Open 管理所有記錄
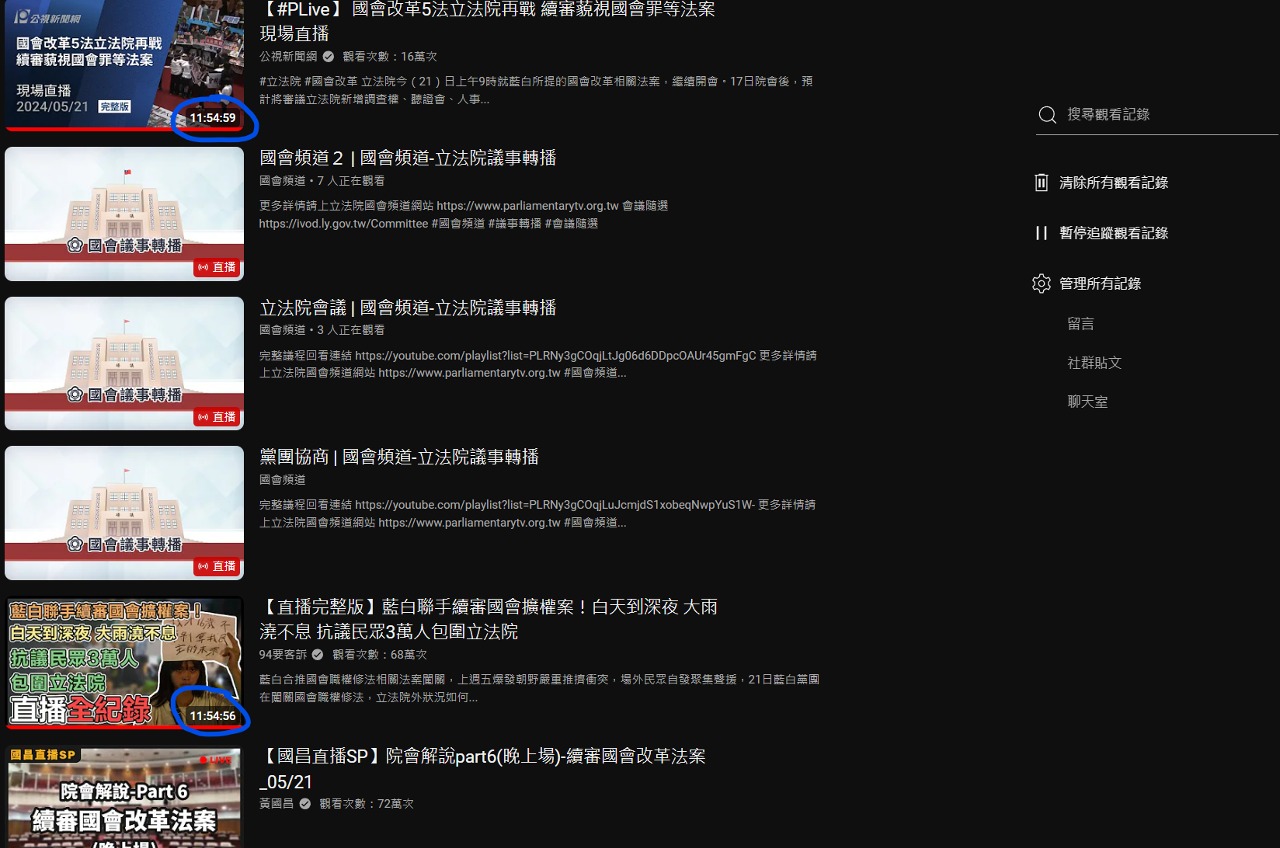Screen dimensions: 1280x848 pos(1100,284)
